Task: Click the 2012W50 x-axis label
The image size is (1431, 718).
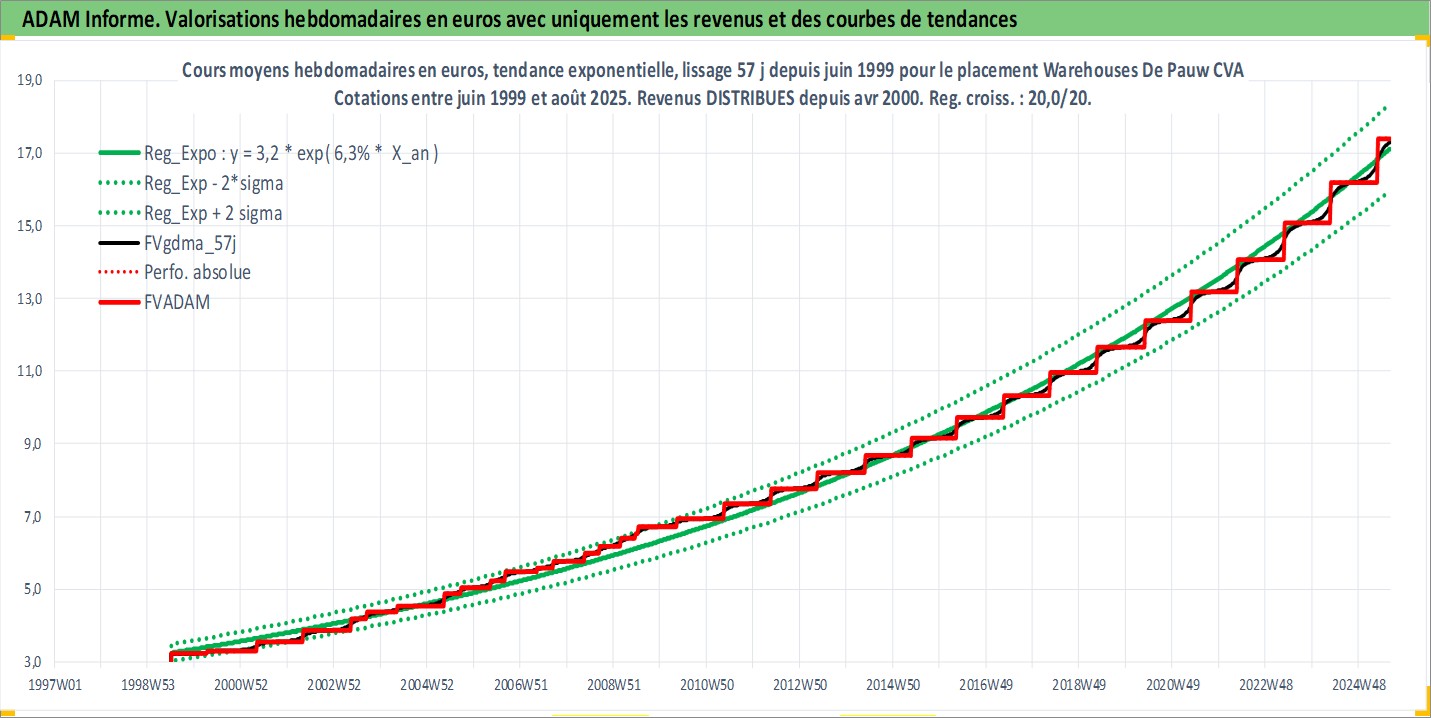Action: click(799, 685)
